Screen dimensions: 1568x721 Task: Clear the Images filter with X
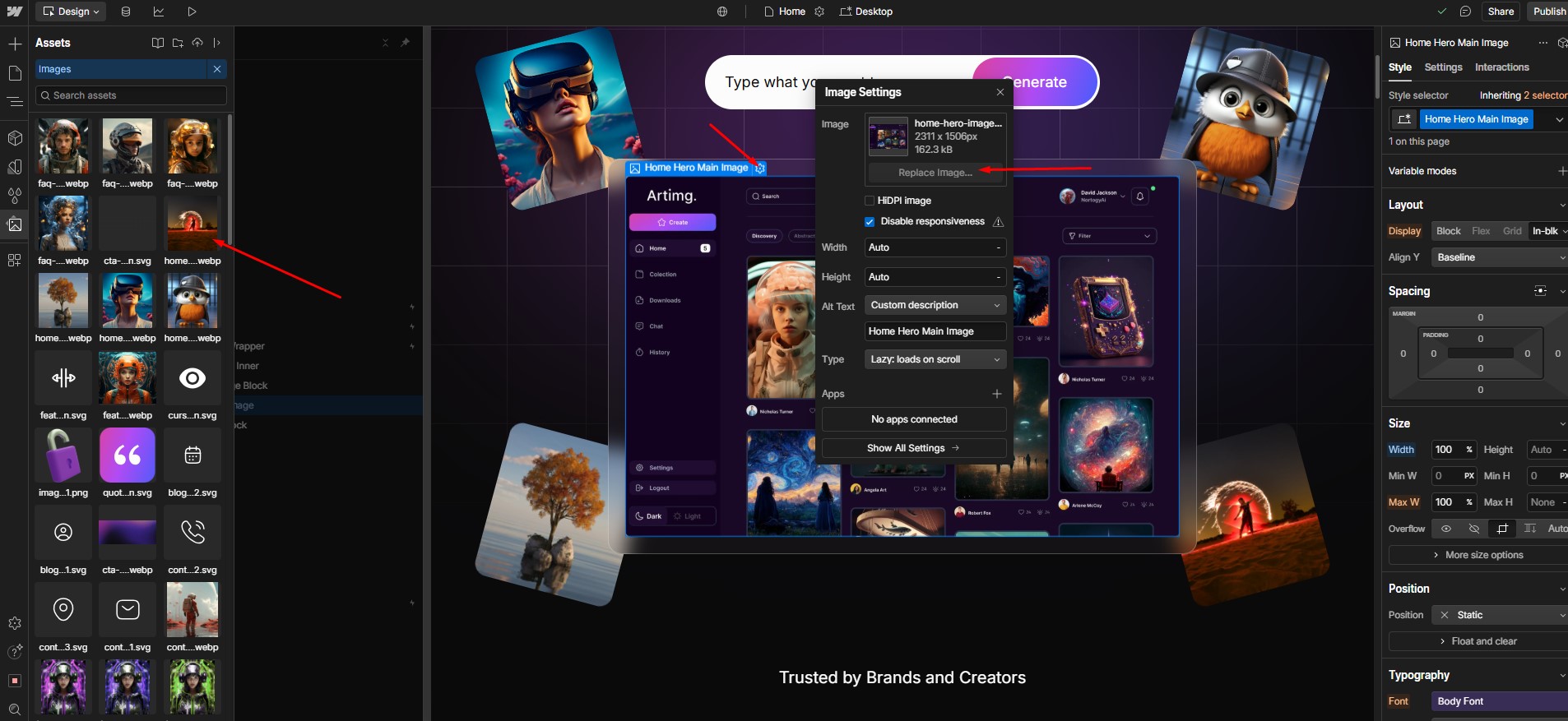point(217,69)
